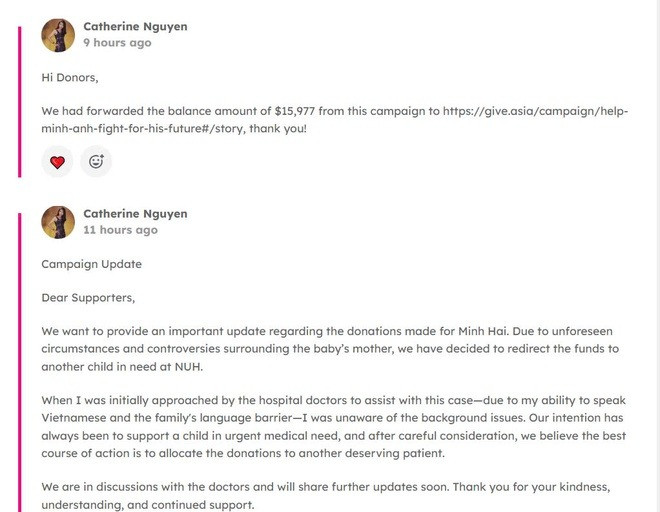Open the add emoji reaction picker

pyautogui.click(x=96, y=161)
